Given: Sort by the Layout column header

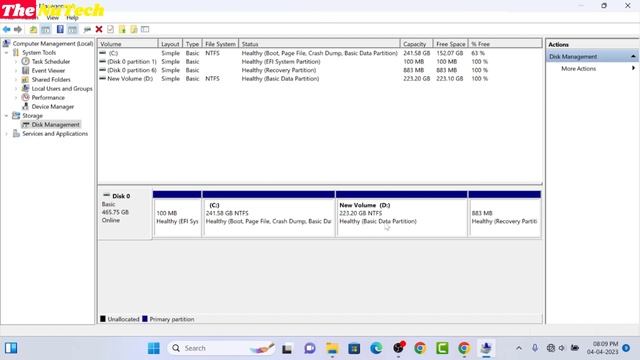Looking at the screenshot, I should pyautogui.click(x=170, y=44).
